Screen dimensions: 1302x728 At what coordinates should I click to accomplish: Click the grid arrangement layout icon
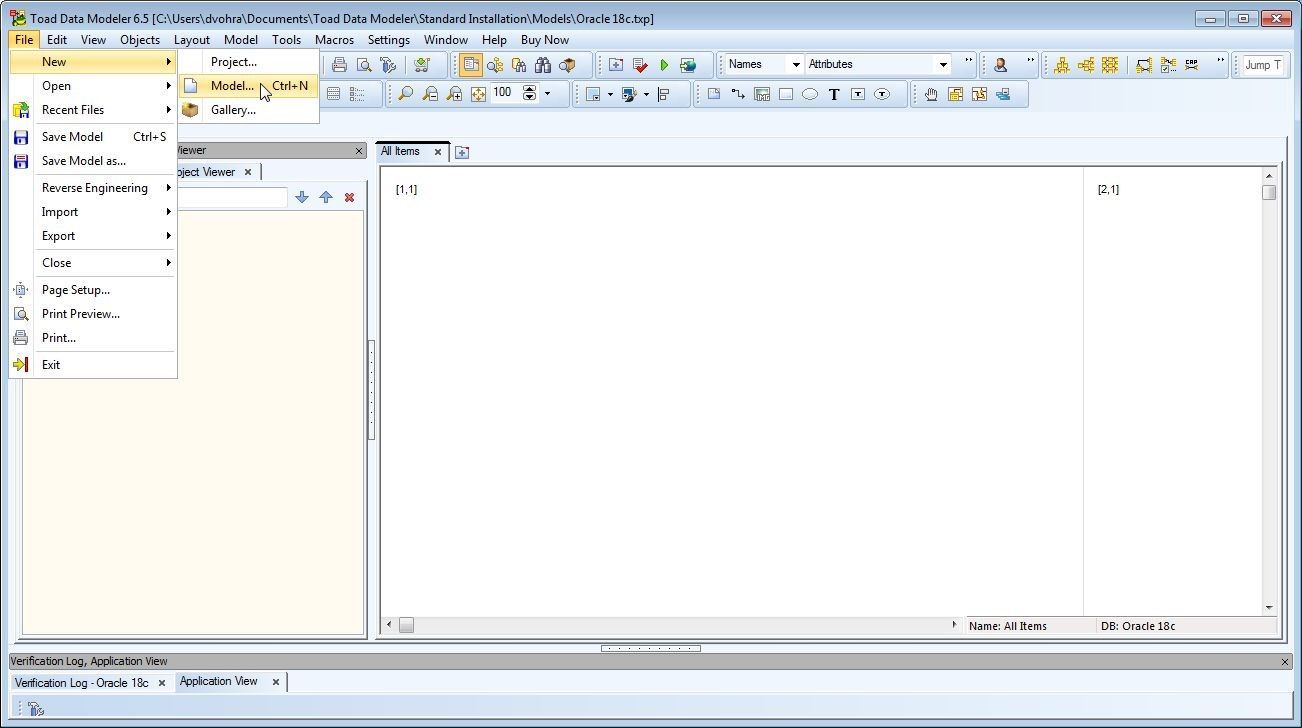click(1110, 65)
